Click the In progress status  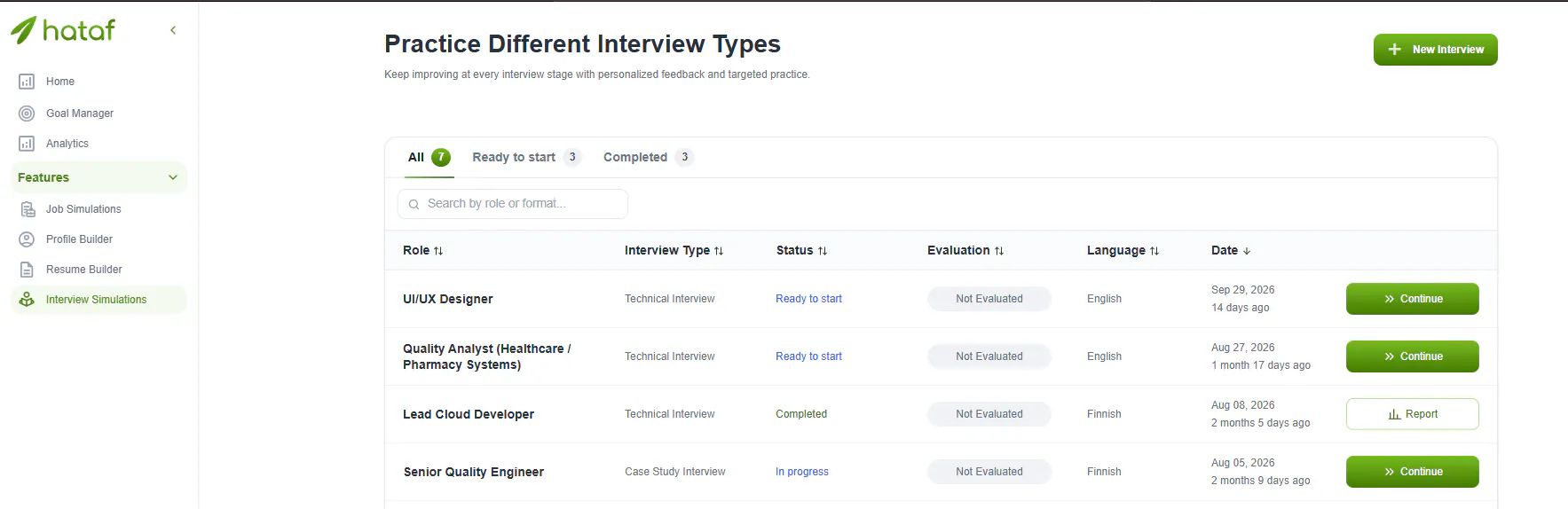tap(802, 472)
